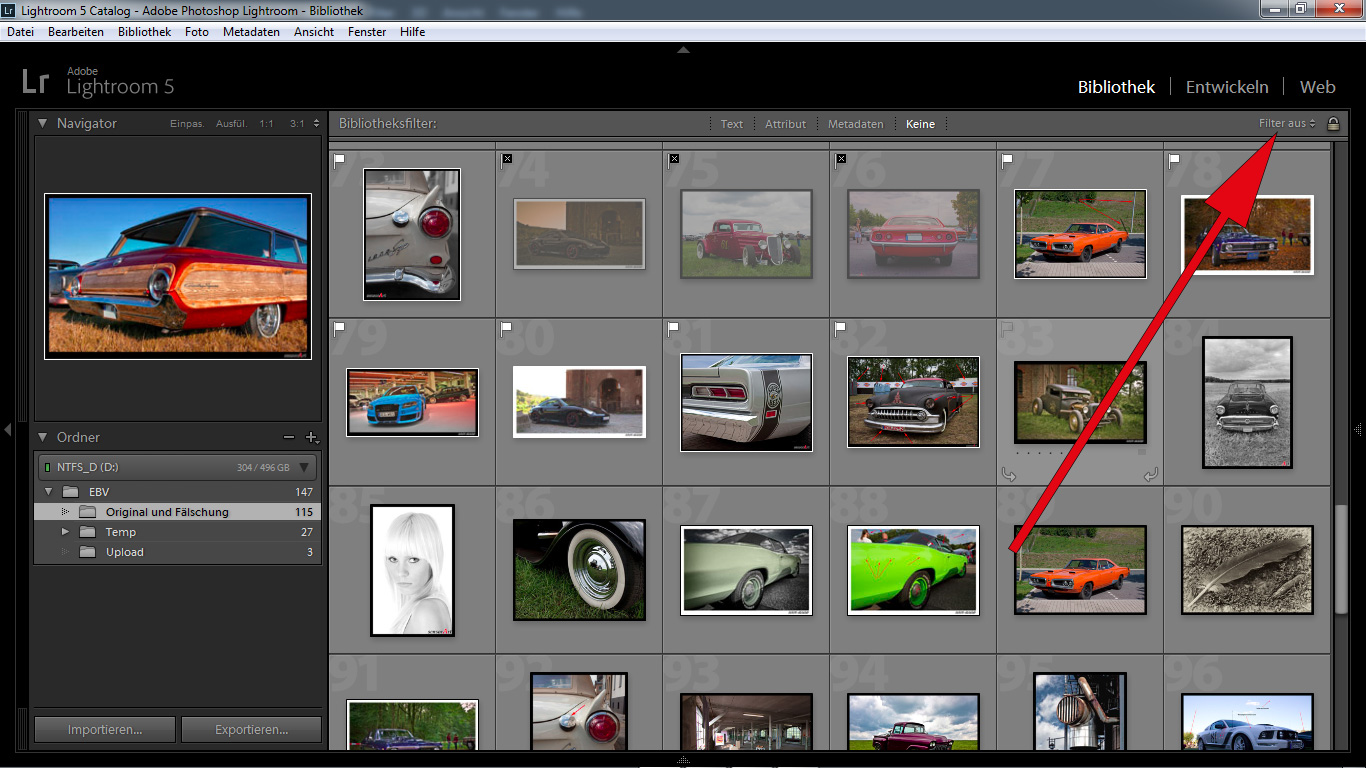Set Navigator zoom to Einpas.
Screen dimensions: 1366x768
pos(187,124)
